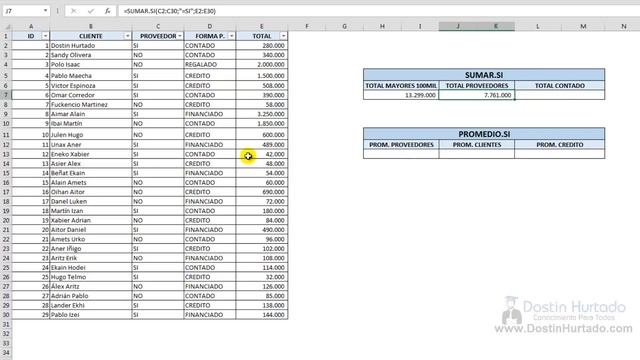Open the PROVEEDOR column filter dropdown
Screen dimensions: 640x360
pos(180,36)
